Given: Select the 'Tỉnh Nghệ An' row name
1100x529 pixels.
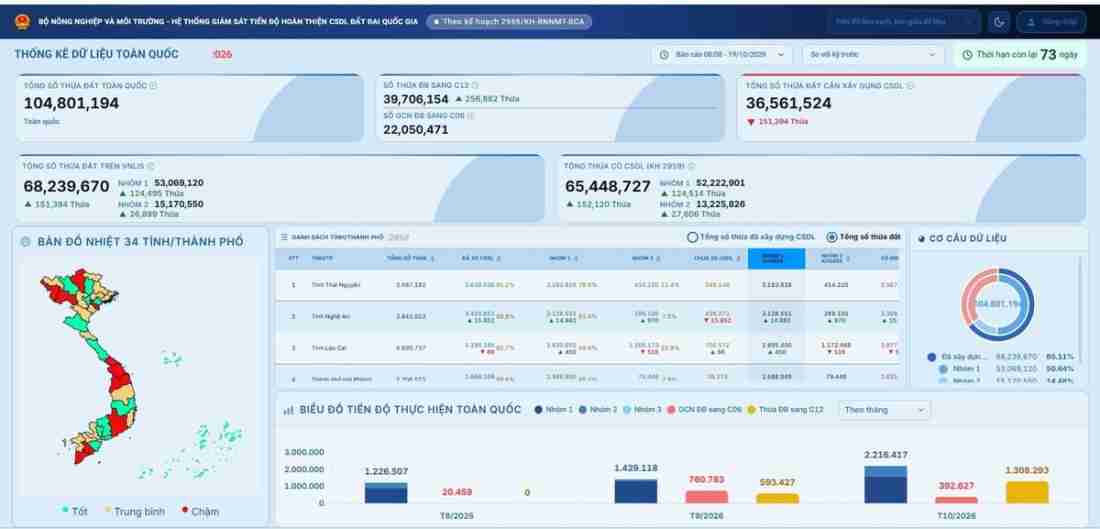Looking at the screenshot, I should pos(330,316).
